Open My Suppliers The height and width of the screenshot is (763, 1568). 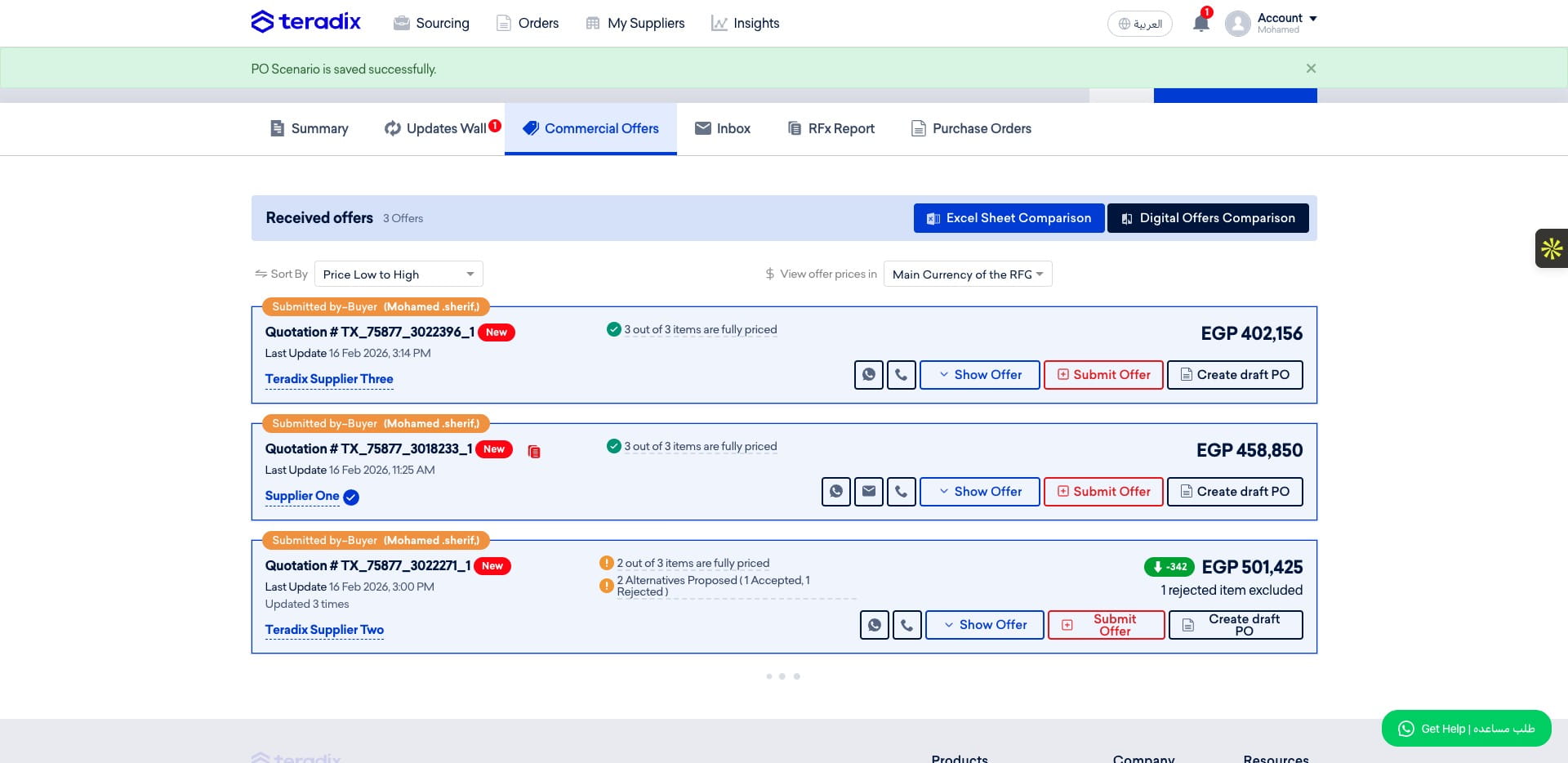pyautogui.click(x=635, y=23)
